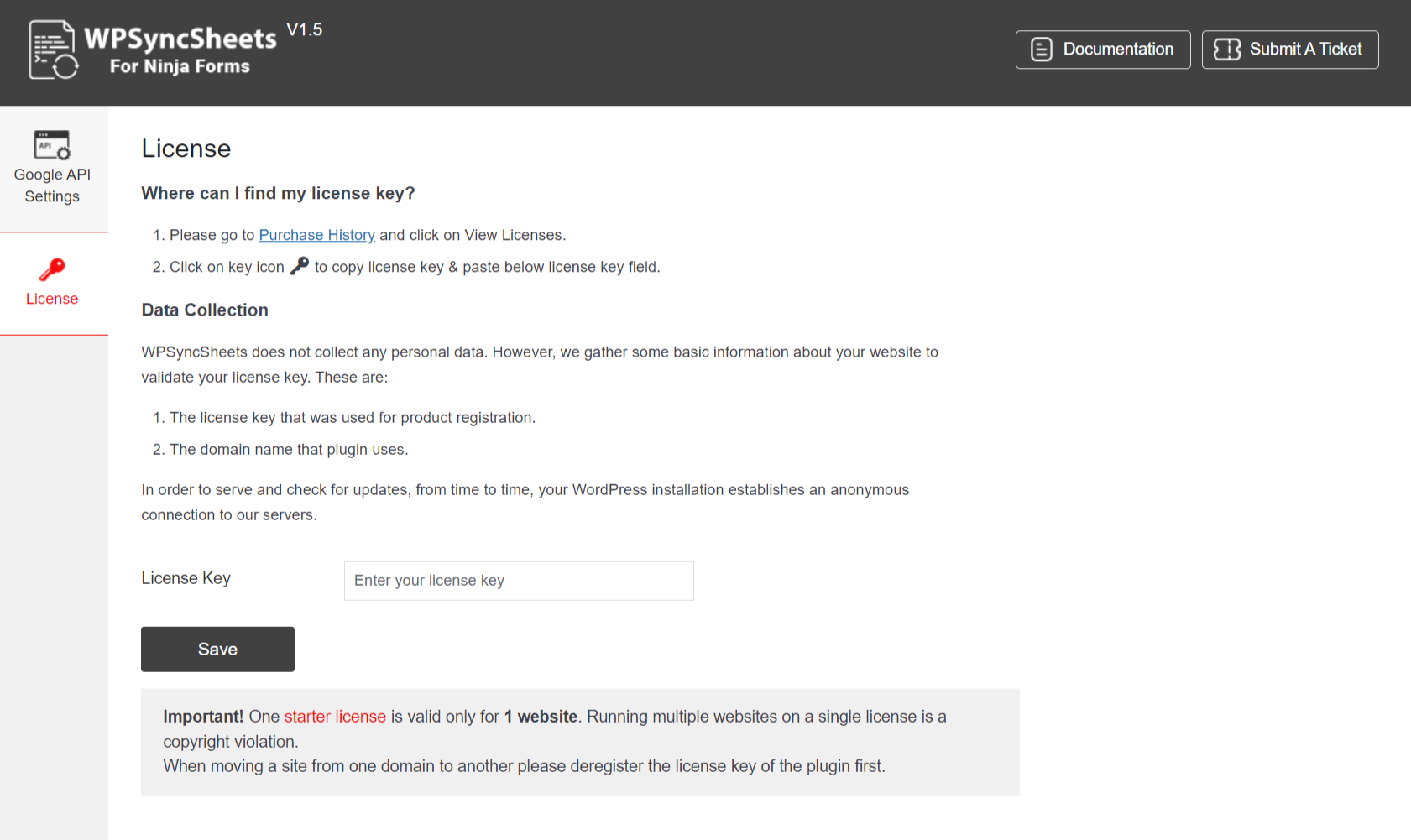1411x840 pixels.
Task: Click the WPSyncSheets spreadsheet sync logo icon
Action: tap(54, 50)
